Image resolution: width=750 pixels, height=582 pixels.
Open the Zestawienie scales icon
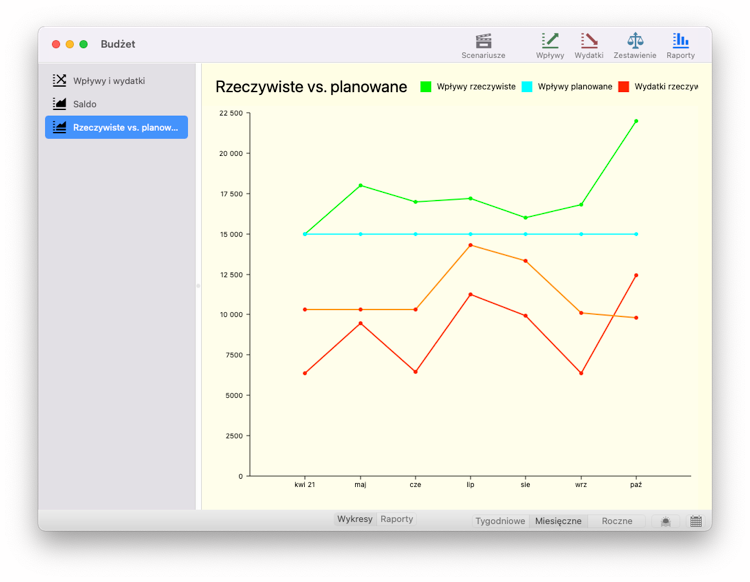pos(635,41)
